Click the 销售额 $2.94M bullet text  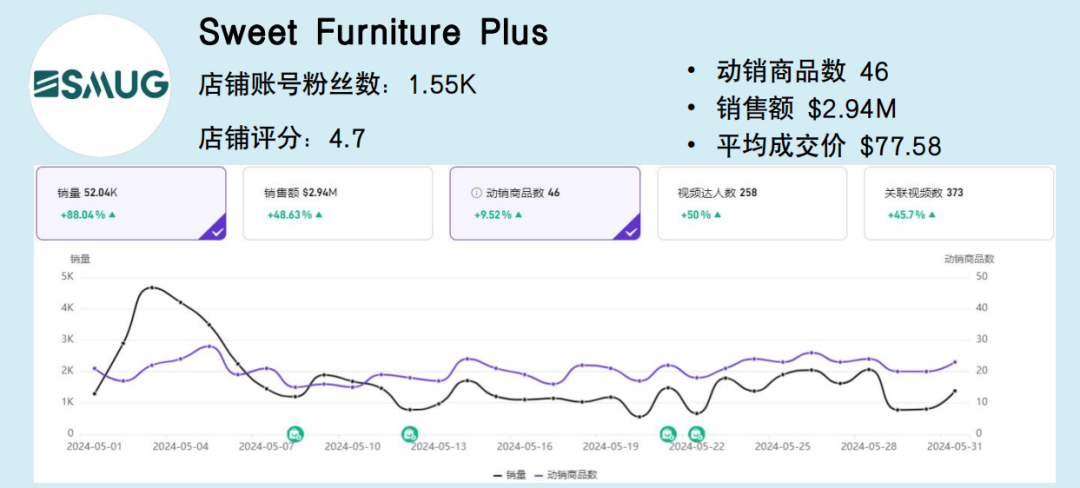(x=806, y=108)
